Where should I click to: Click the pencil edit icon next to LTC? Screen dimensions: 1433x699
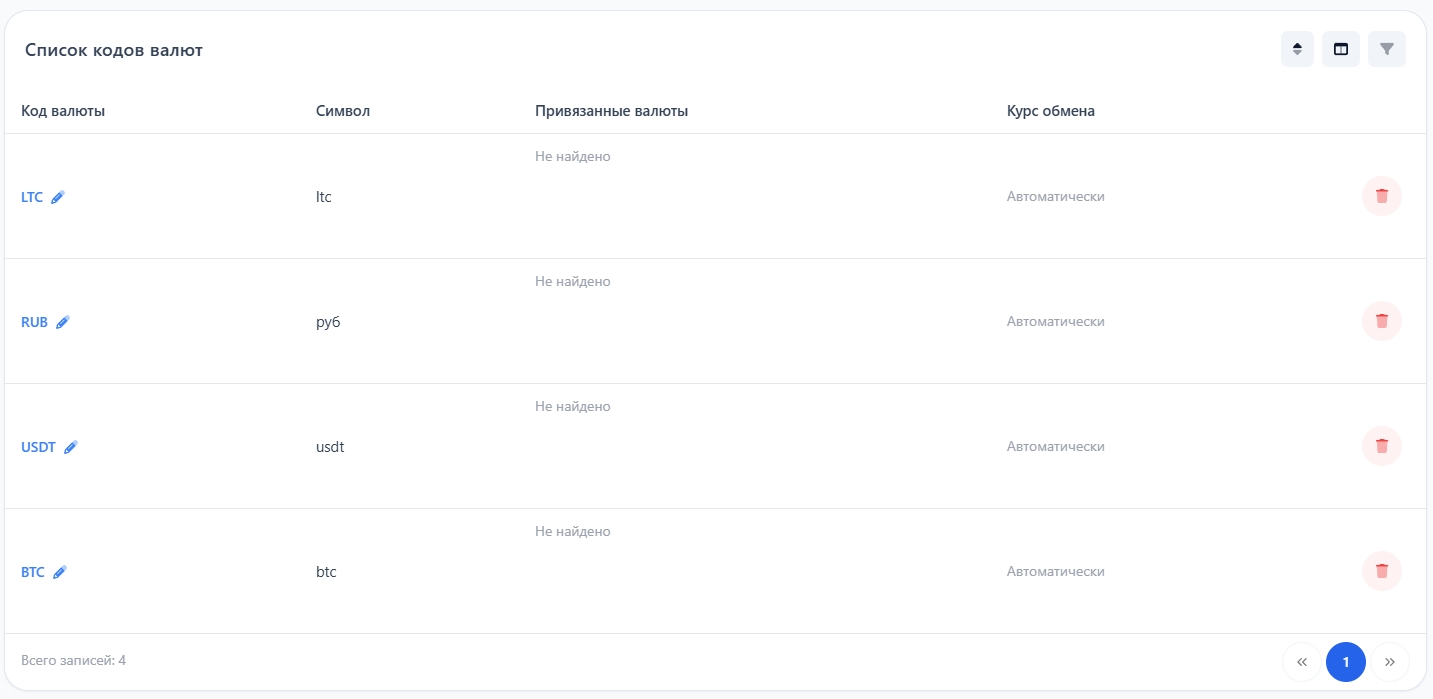(x=58, y=197)
